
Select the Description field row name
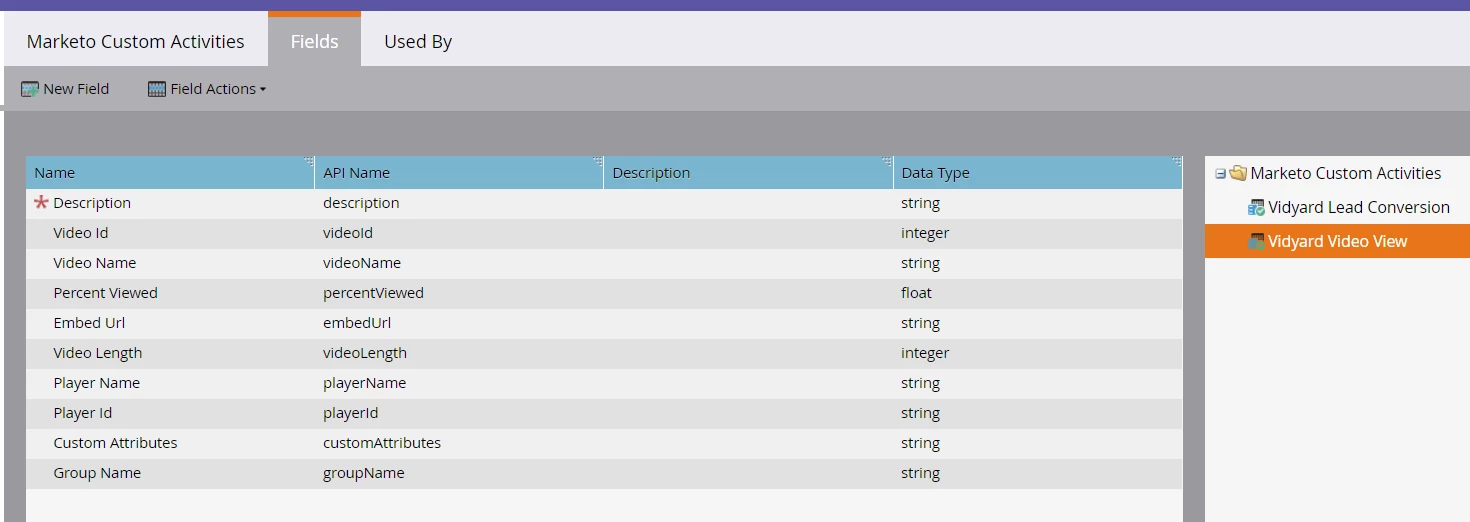pyautogui.click(x=92, y=203)
